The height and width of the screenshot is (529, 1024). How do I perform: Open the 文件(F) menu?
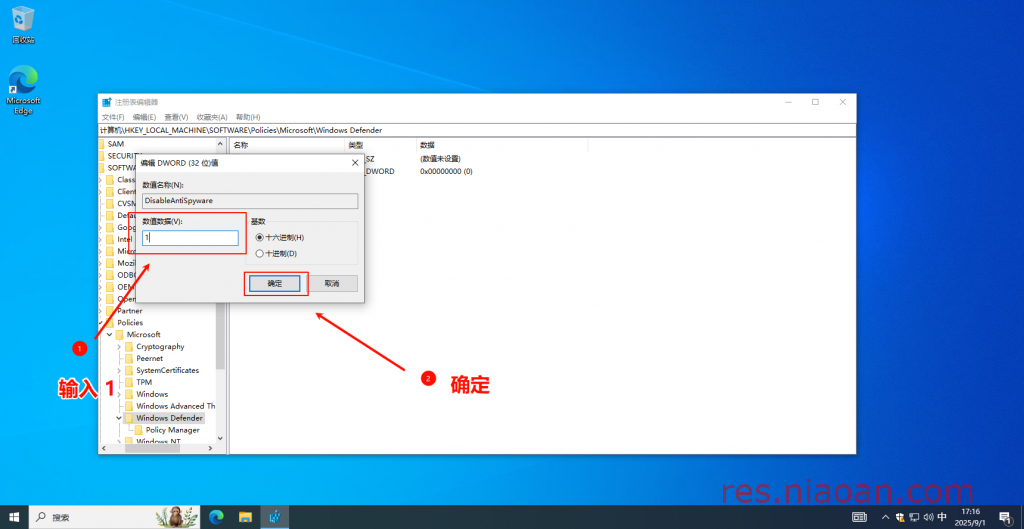point(113,117)
